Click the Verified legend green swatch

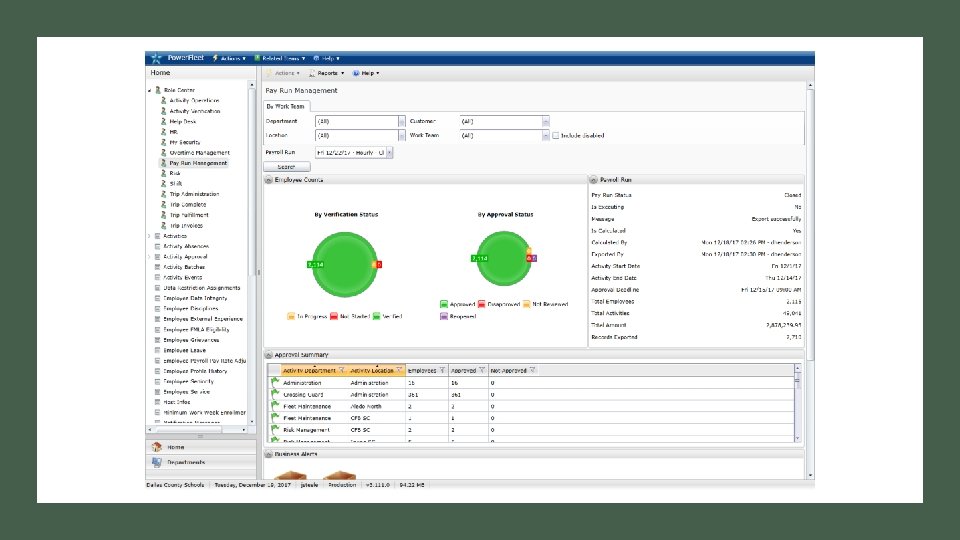(x=377, y=317)
